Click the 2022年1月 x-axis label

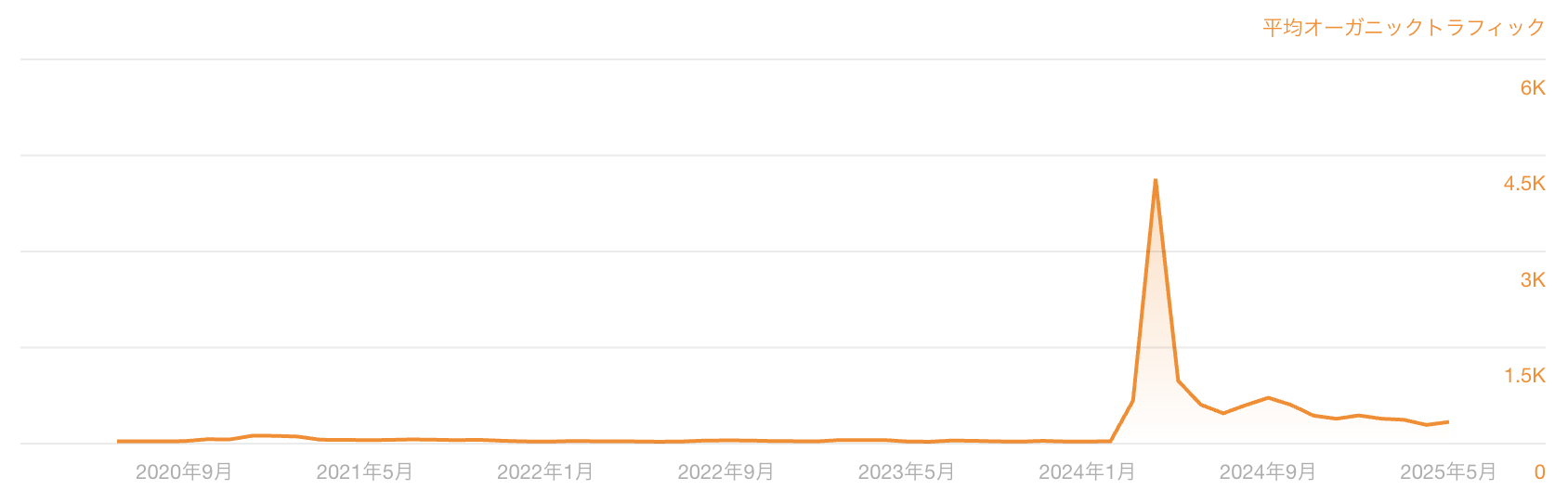point(545,472)
